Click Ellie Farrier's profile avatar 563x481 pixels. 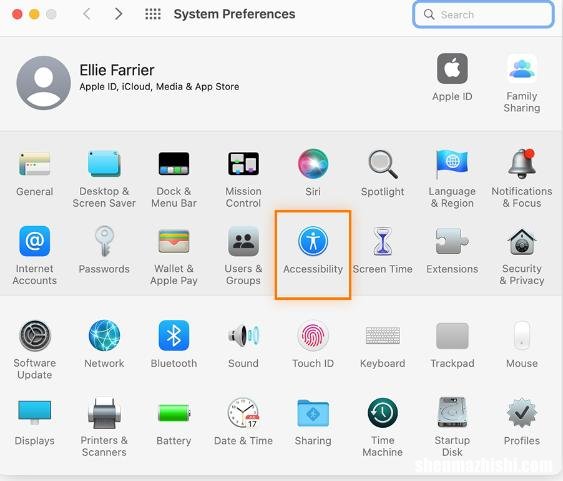43,83
